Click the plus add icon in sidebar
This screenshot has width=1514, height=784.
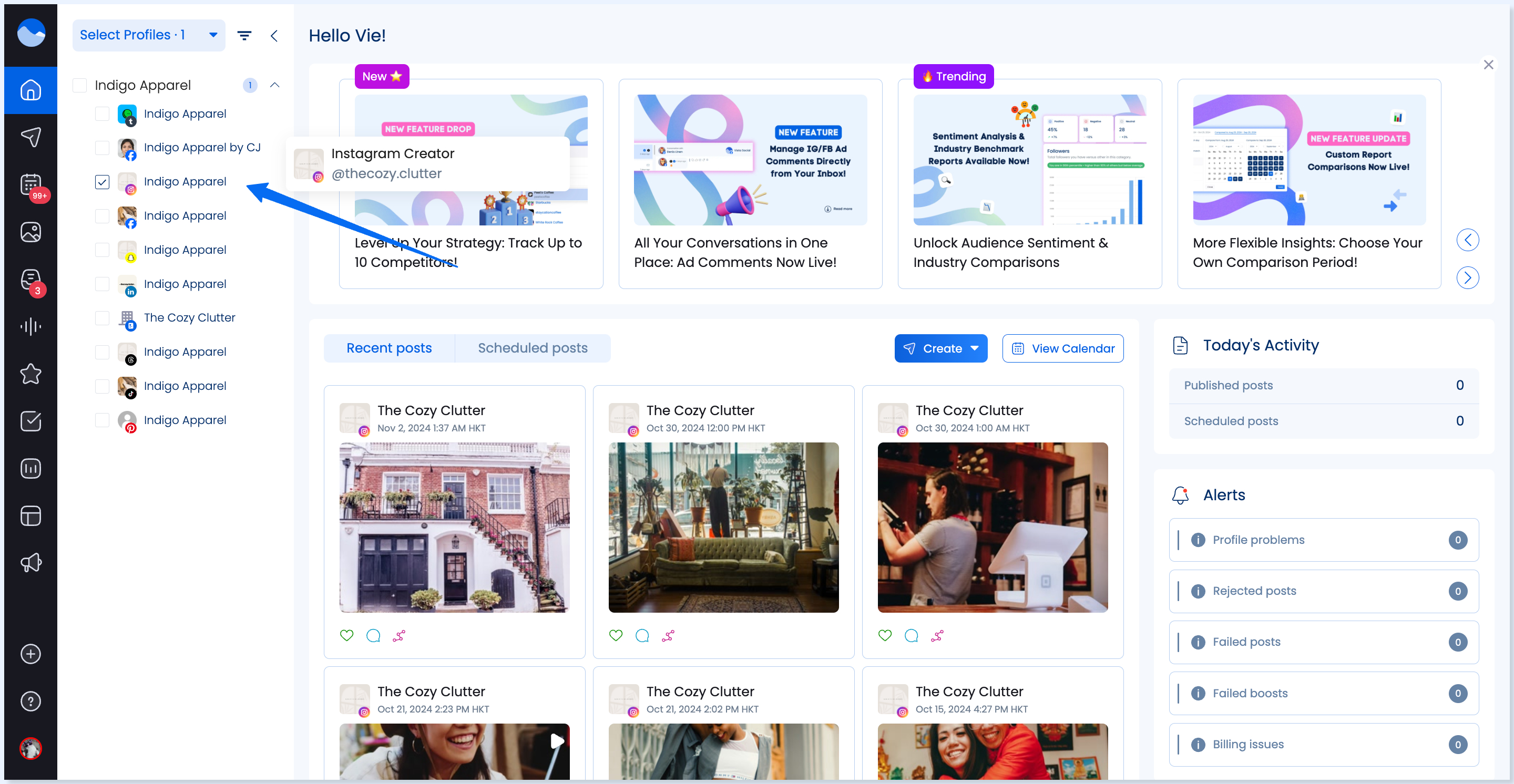point(30,654)
